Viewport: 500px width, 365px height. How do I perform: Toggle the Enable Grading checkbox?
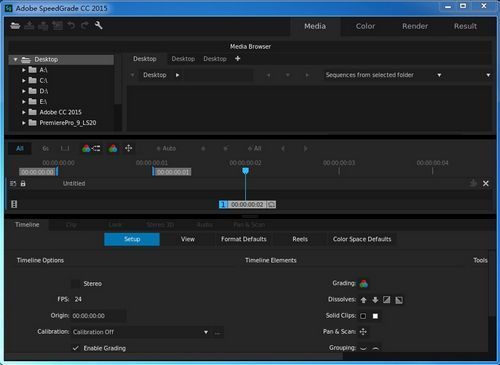pyautogui.click(x=76, y=348)
